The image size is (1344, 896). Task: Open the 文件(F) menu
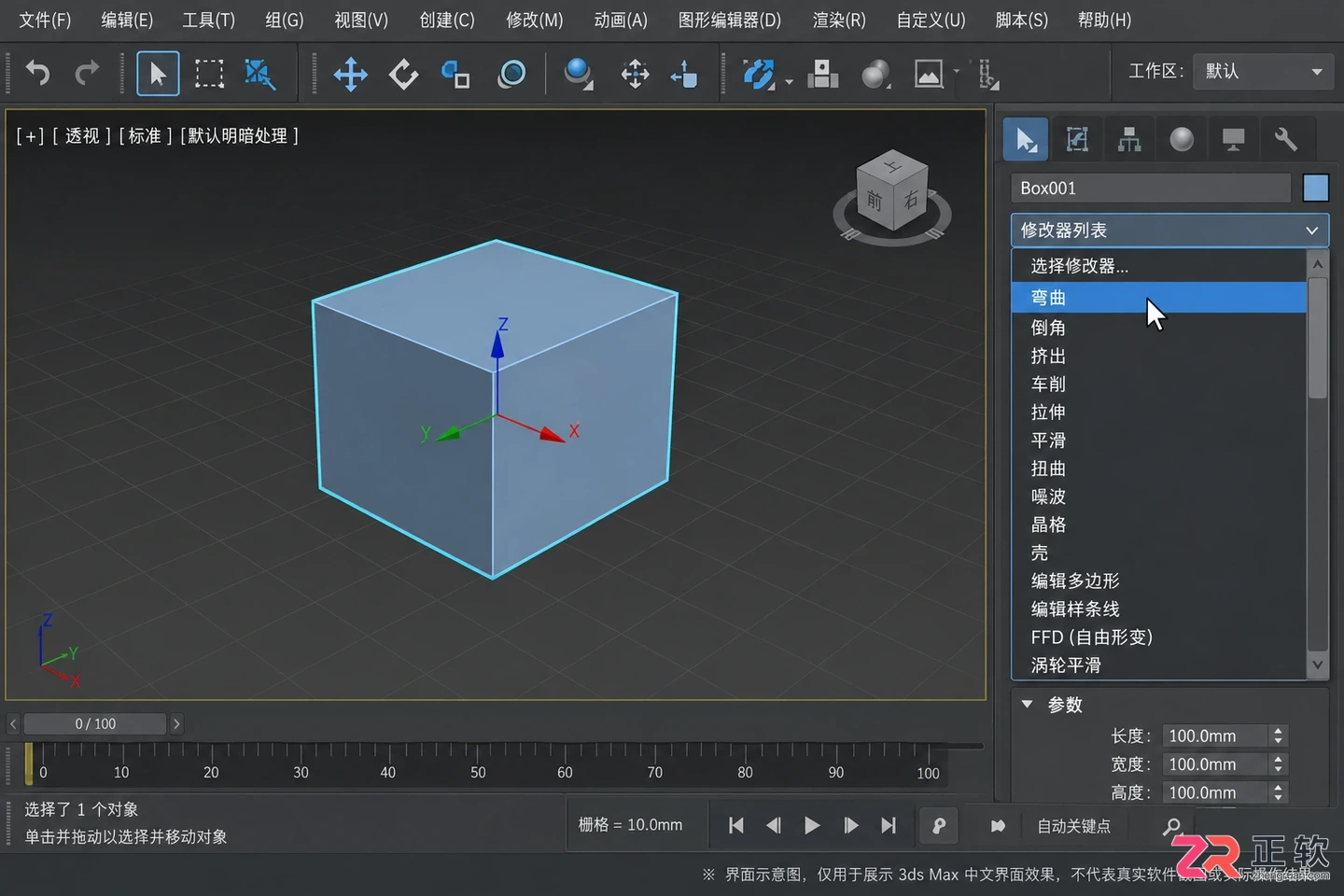(x=45, y=20)
